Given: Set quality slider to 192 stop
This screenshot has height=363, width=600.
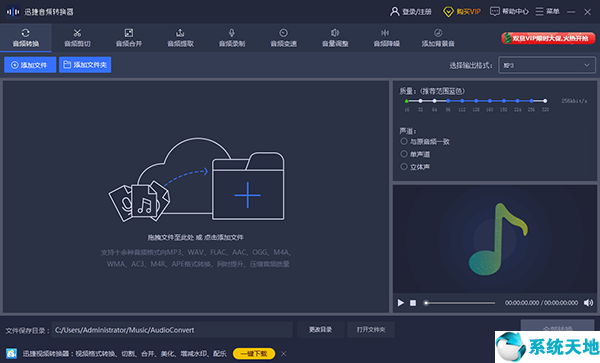Looking at the screenshot, I should (x=504, y=101).
